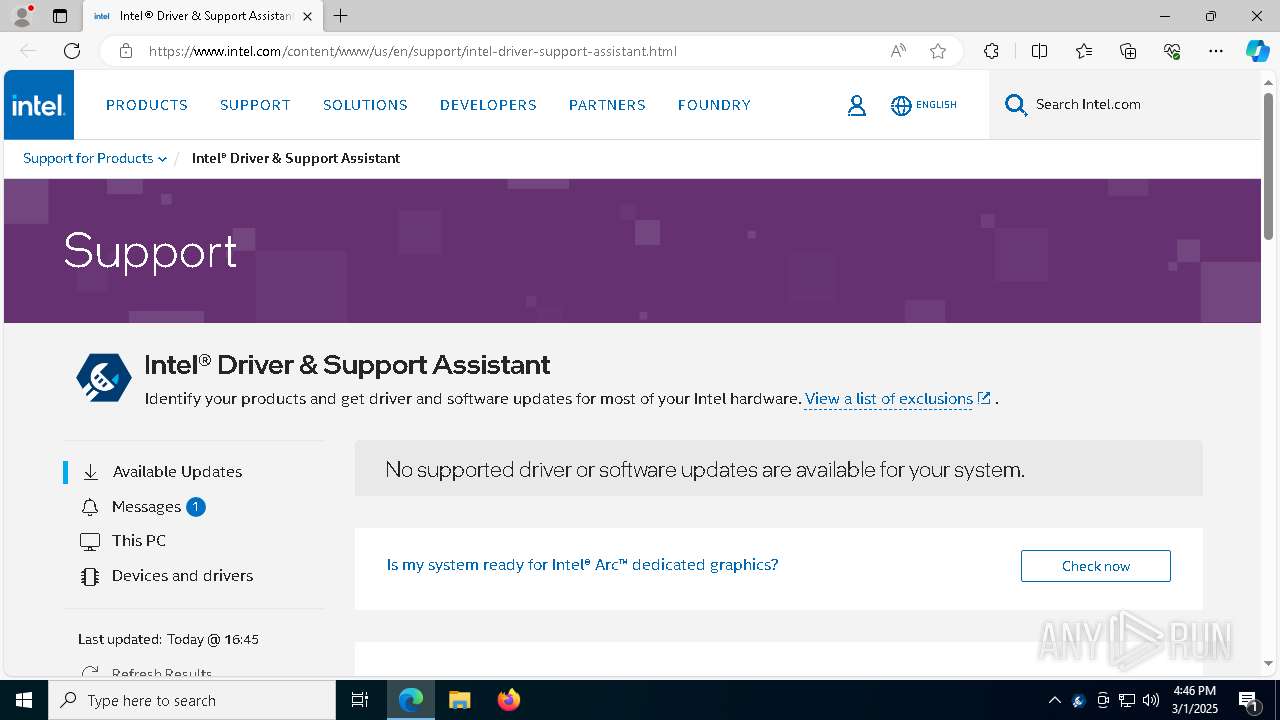Refresh the page with the reload icon
The width and height of the screenshot is (1280, 720).
pyautogui.click(x=72, y=51)
